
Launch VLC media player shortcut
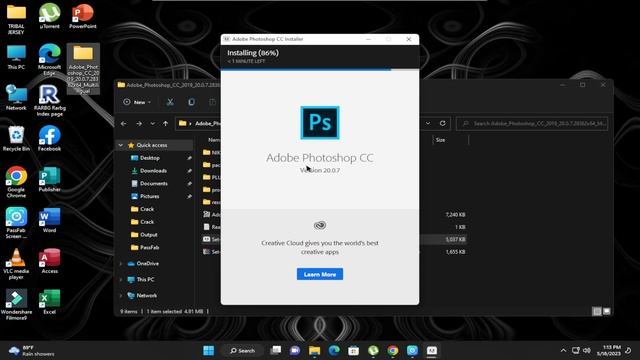(16, 264)
